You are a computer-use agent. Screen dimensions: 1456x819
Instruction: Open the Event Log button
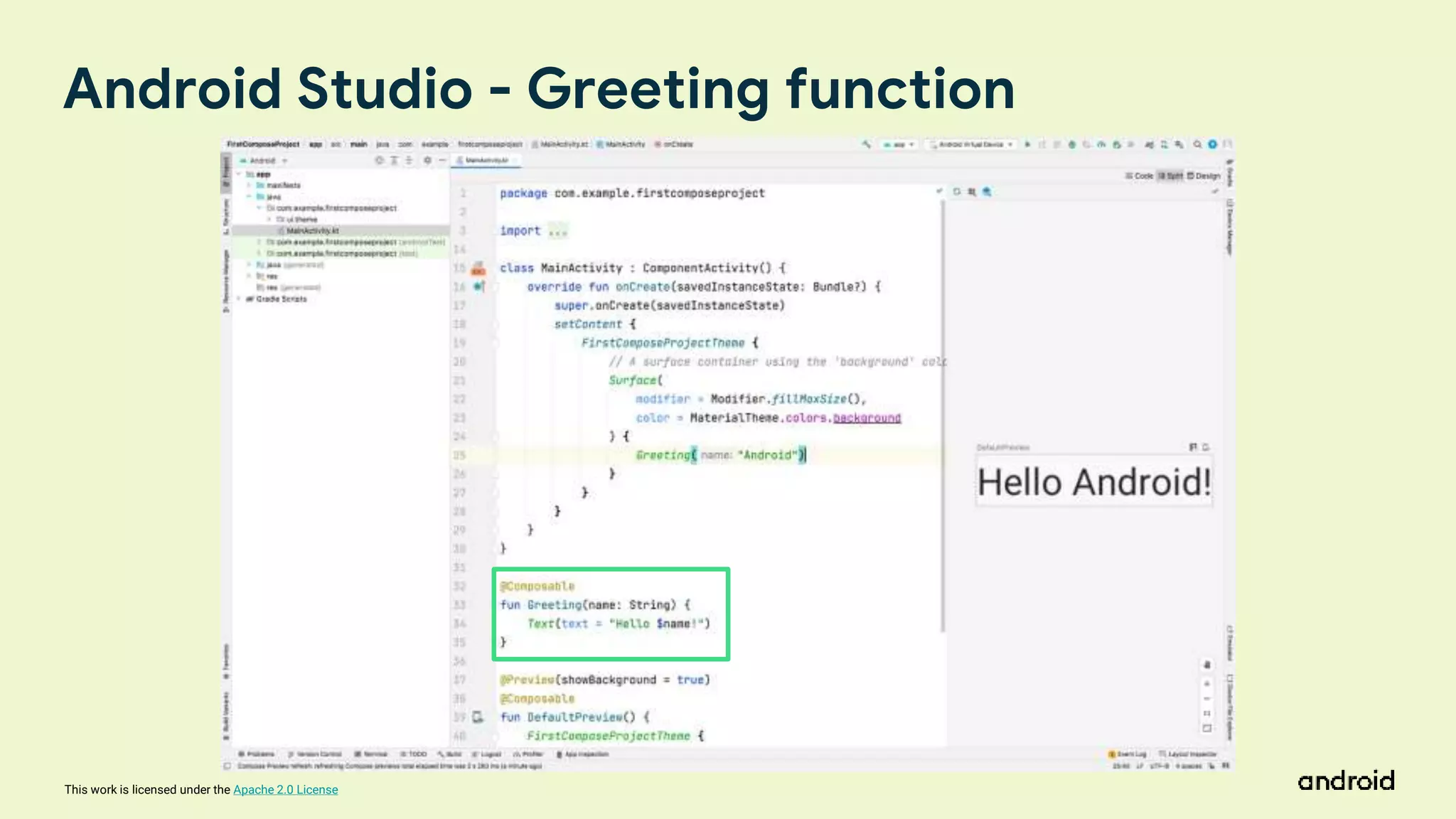coord(1128,754)
